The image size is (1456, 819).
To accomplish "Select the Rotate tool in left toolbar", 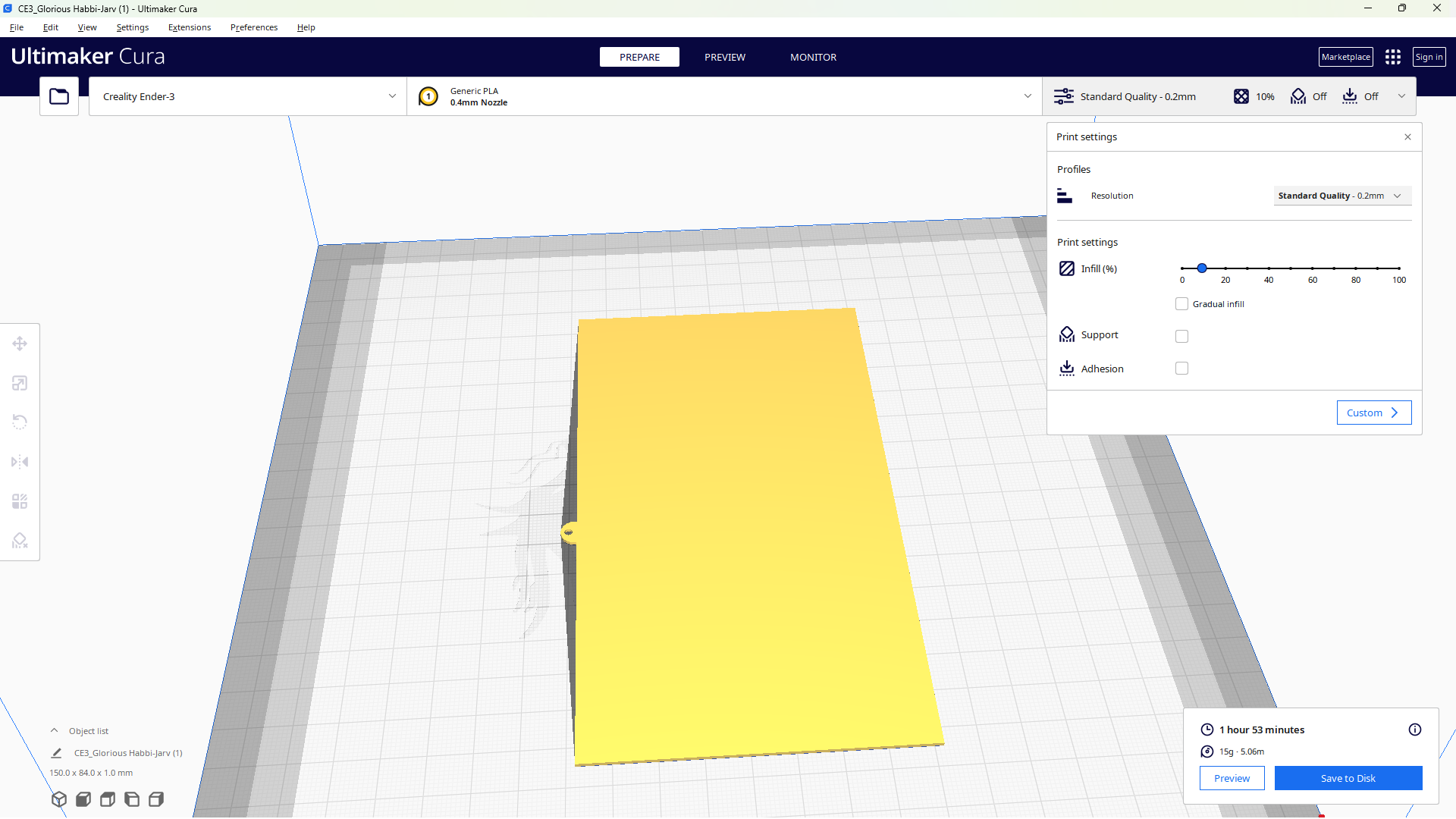I will [20, 422].
